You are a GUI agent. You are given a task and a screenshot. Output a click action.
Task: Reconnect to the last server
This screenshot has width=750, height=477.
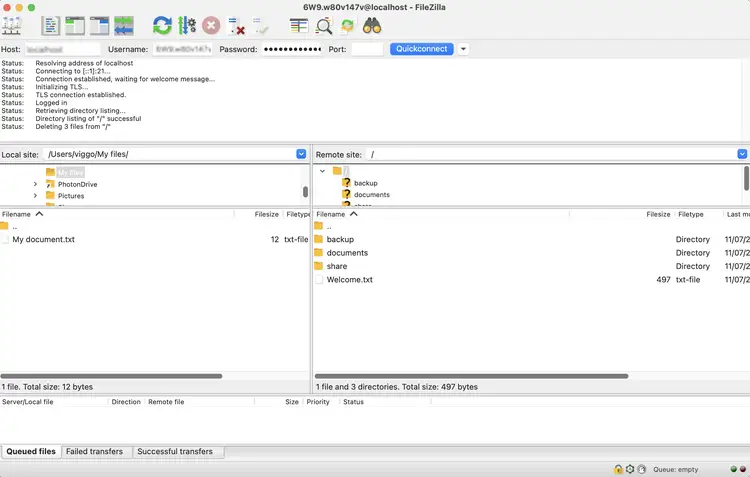pos(261,26)
